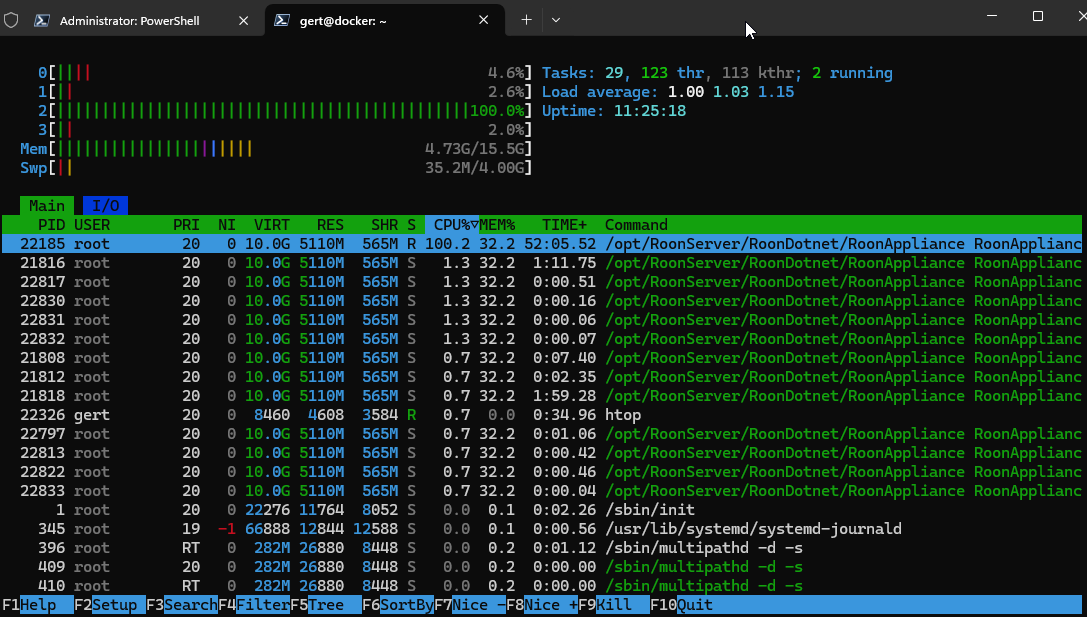Screen dimensions: 1087x617
Task: Sort by the NI column header
Action: [227, 225]
